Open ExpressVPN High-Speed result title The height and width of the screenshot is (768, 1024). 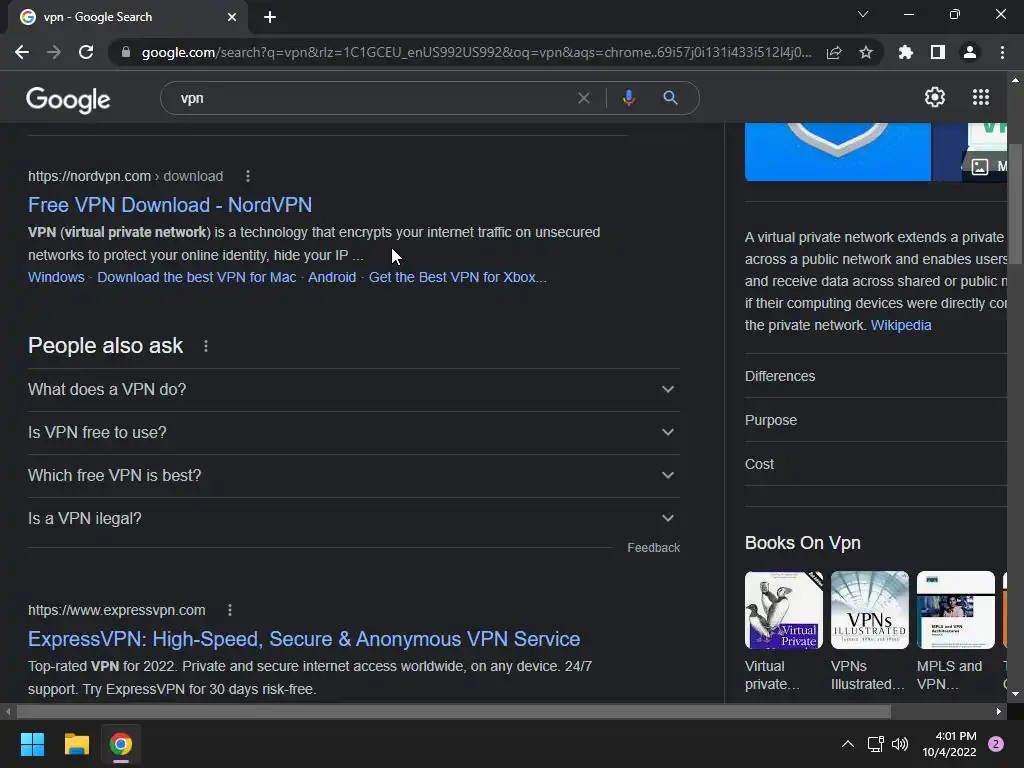[304, 639]
